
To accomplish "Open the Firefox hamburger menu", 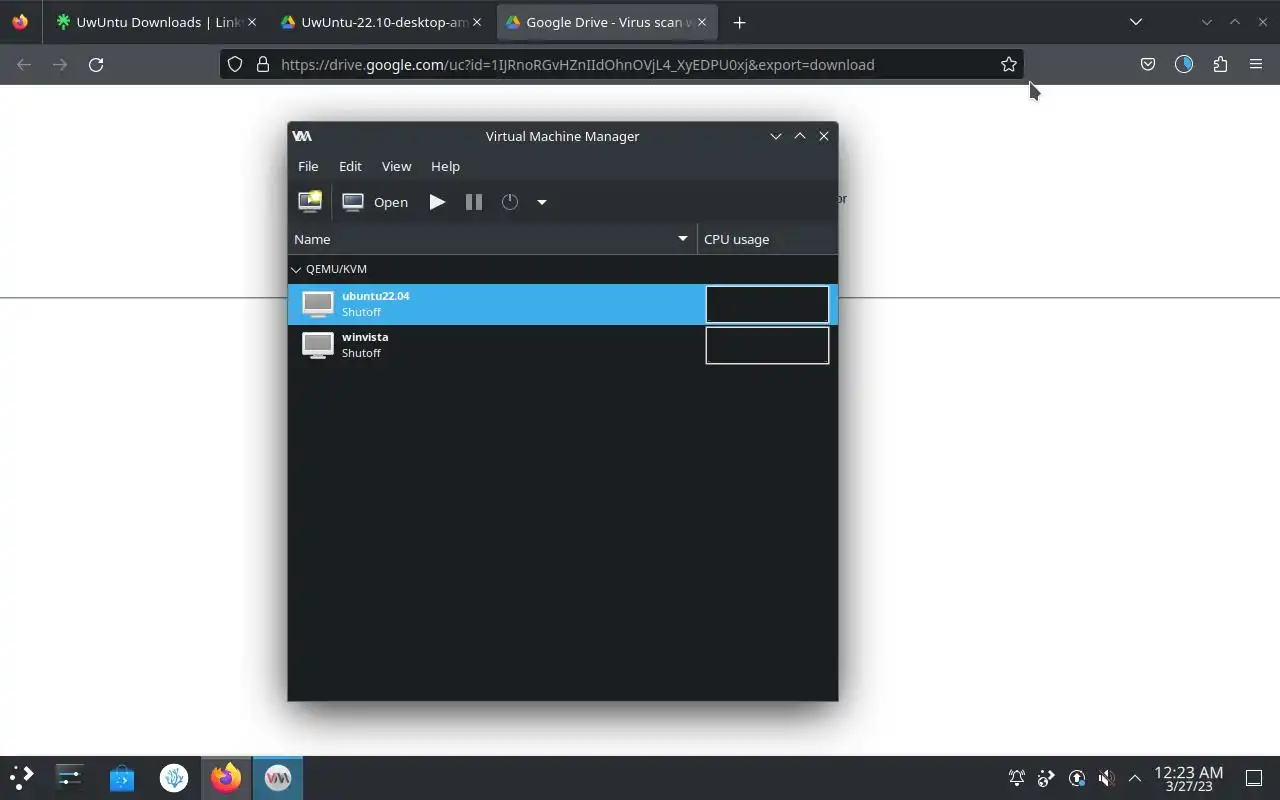I will click(1256, 64).
